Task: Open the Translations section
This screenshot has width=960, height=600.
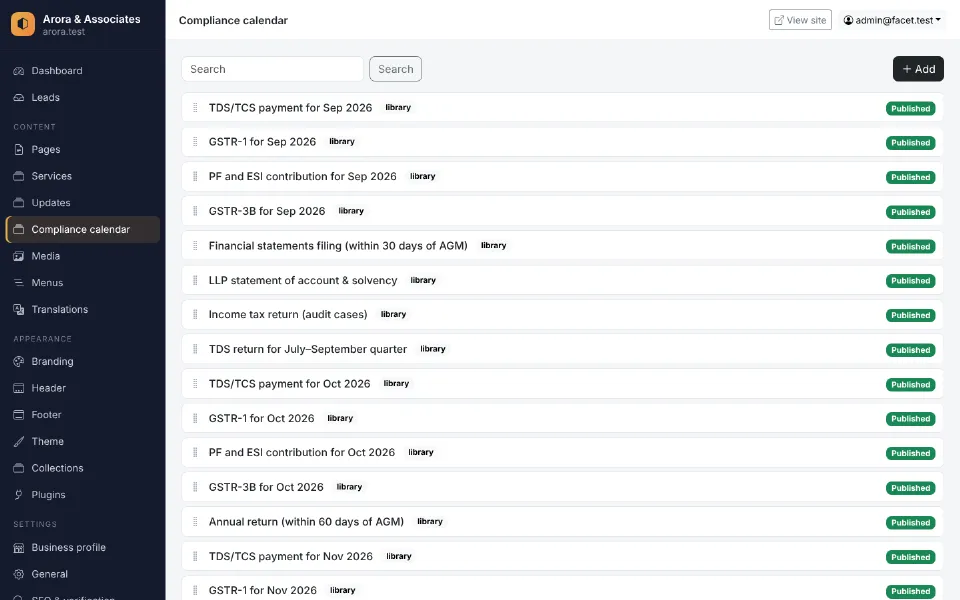Action: coord(83,309)
